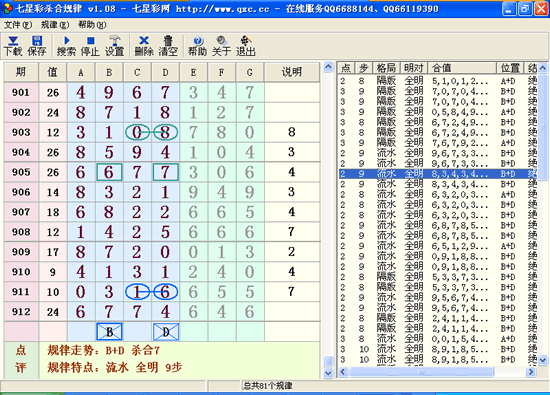Click column A header of the table
This screenshot has width=550, height=395.
coord(81,72)
